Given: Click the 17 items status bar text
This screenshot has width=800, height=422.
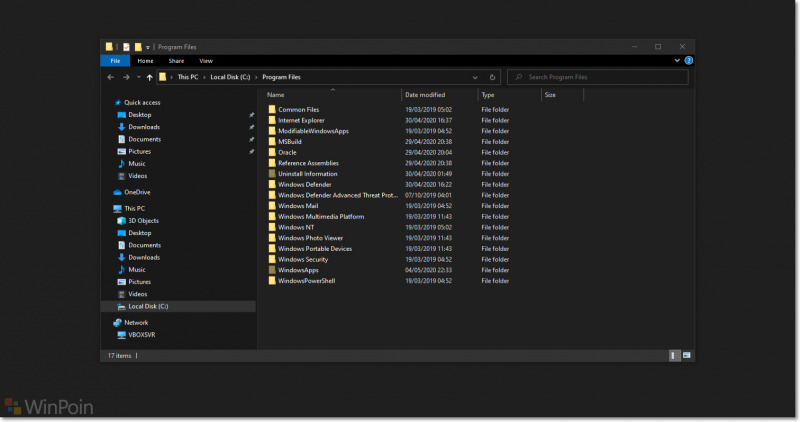Looking at the screenshot, I should [119, 356].
